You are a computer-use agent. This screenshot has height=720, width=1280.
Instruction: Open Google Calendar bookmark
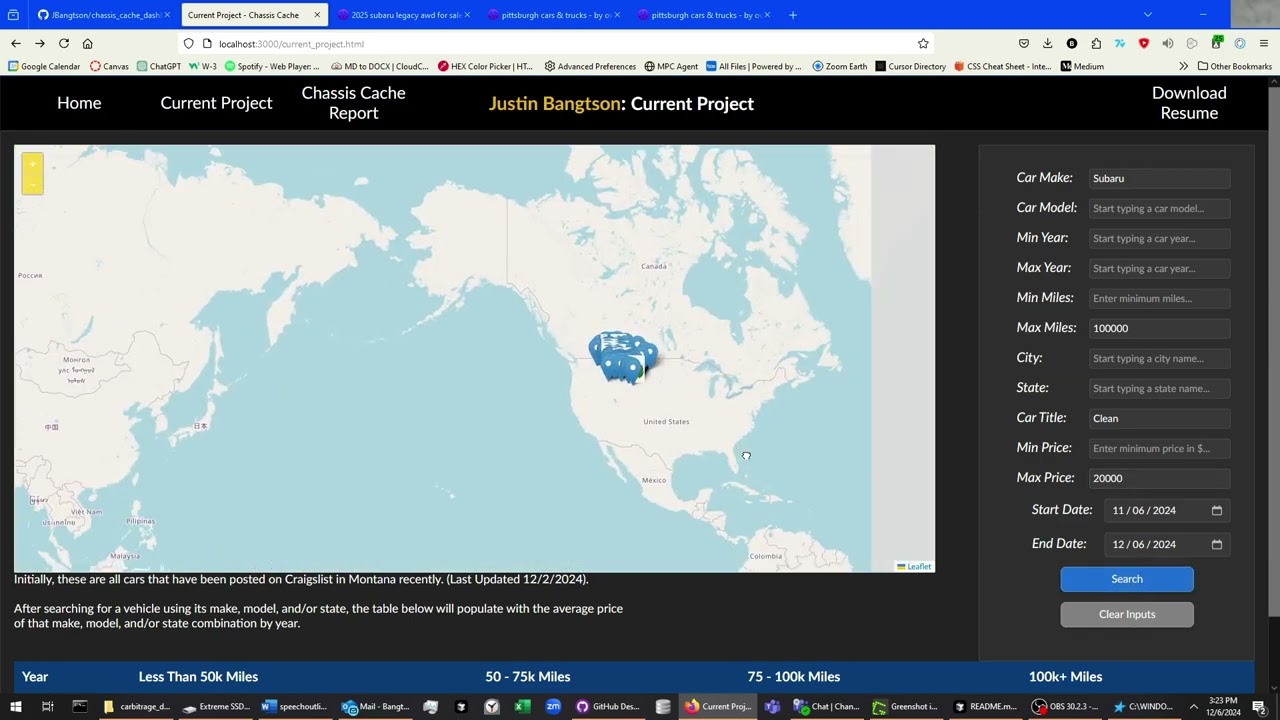coord(44,66)
